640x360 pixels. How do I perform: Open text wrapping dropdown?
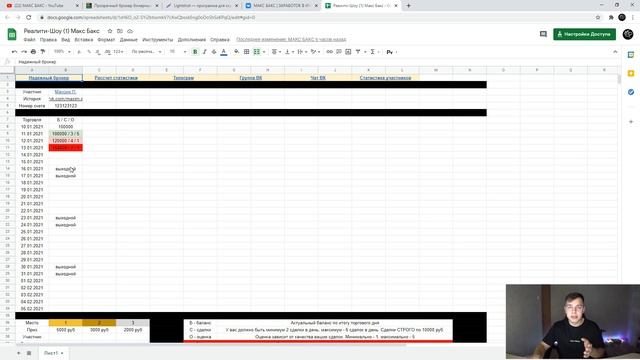click(302, 52)
